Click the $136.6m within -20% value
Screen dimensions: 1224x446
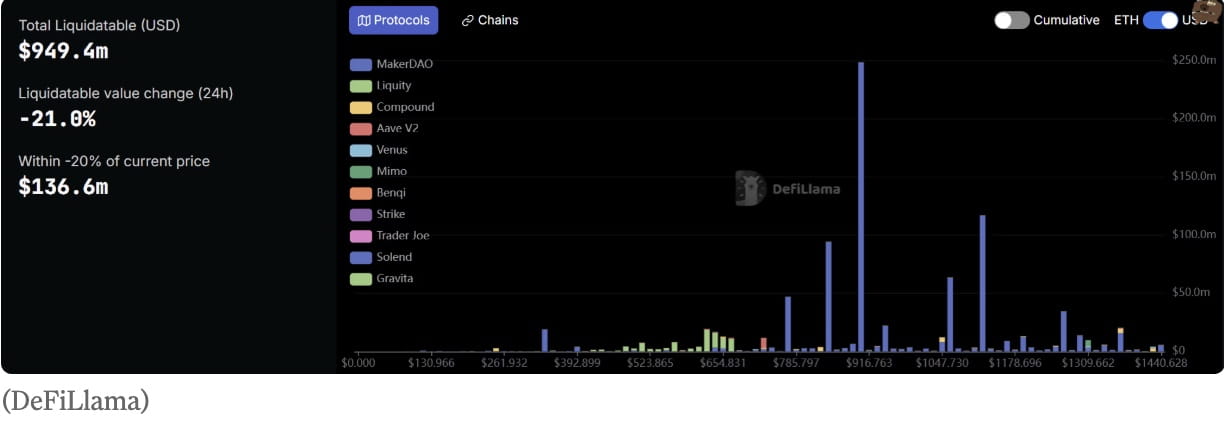[63, 187]
